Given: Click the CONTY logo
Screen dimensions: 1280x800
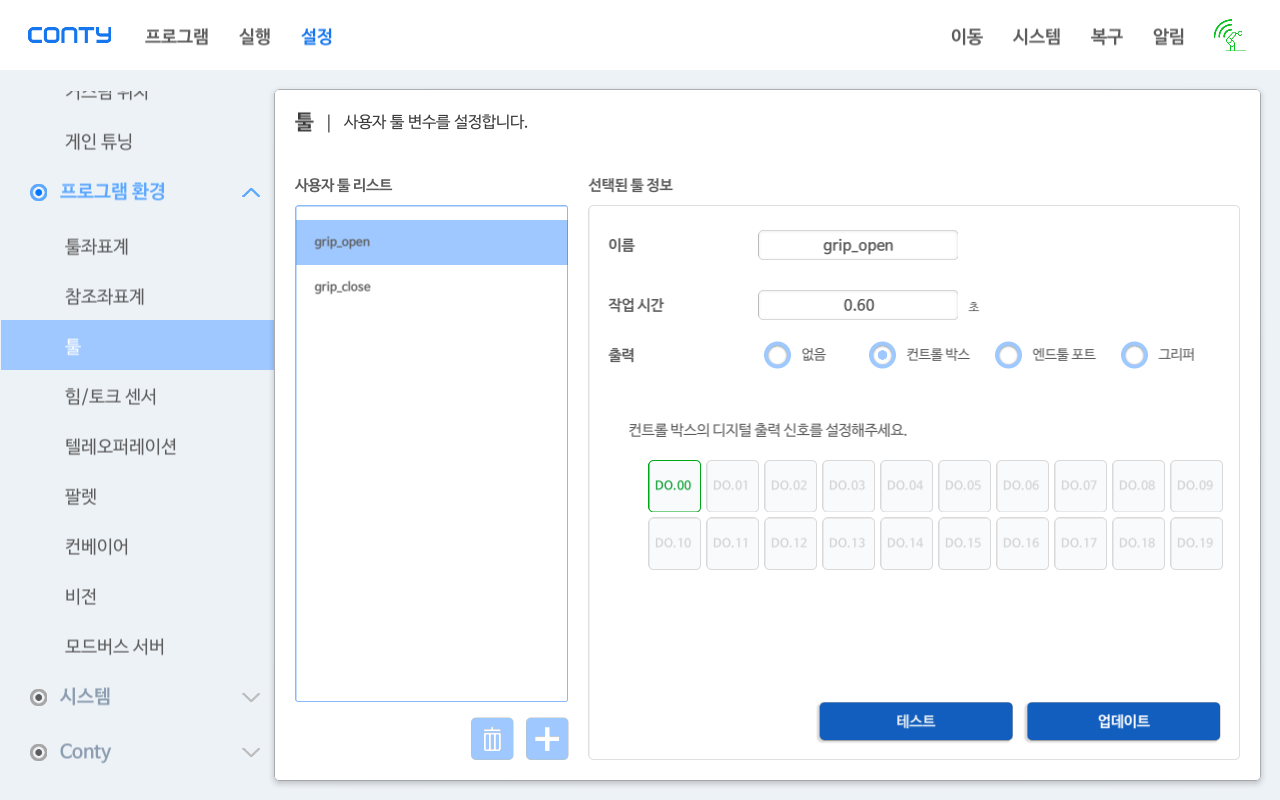Looking at the screenshot, I should coord(70,36).
